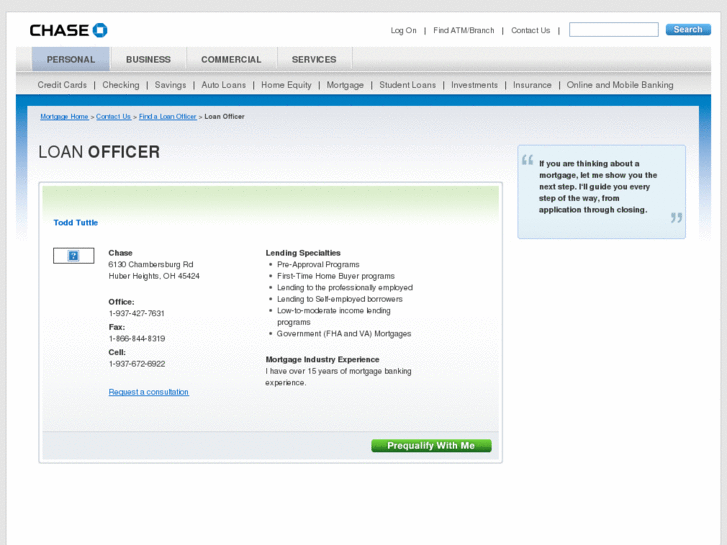Click the Search button
Image resolution: width=727 pixels, height=545 pixels.
click(688, 29)
